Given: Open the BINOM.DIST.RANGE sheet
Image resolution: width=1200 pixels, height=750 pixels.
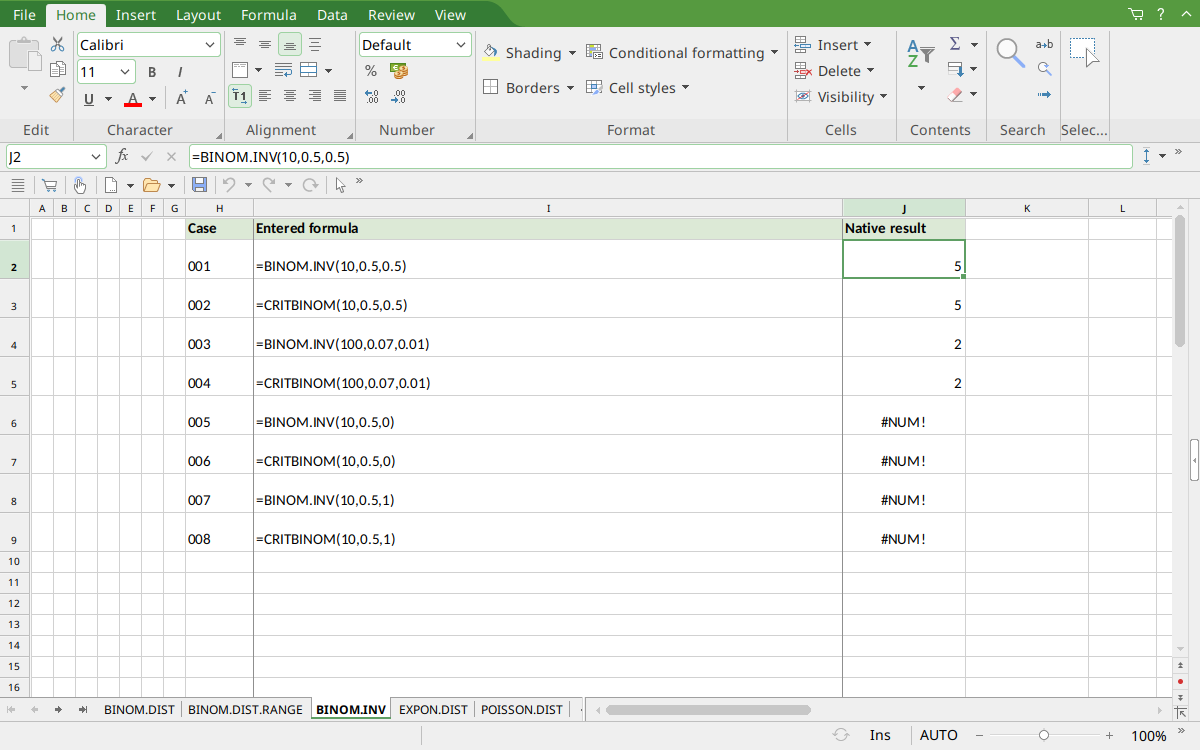Looking at the screenshot, I should click(245, 710).
